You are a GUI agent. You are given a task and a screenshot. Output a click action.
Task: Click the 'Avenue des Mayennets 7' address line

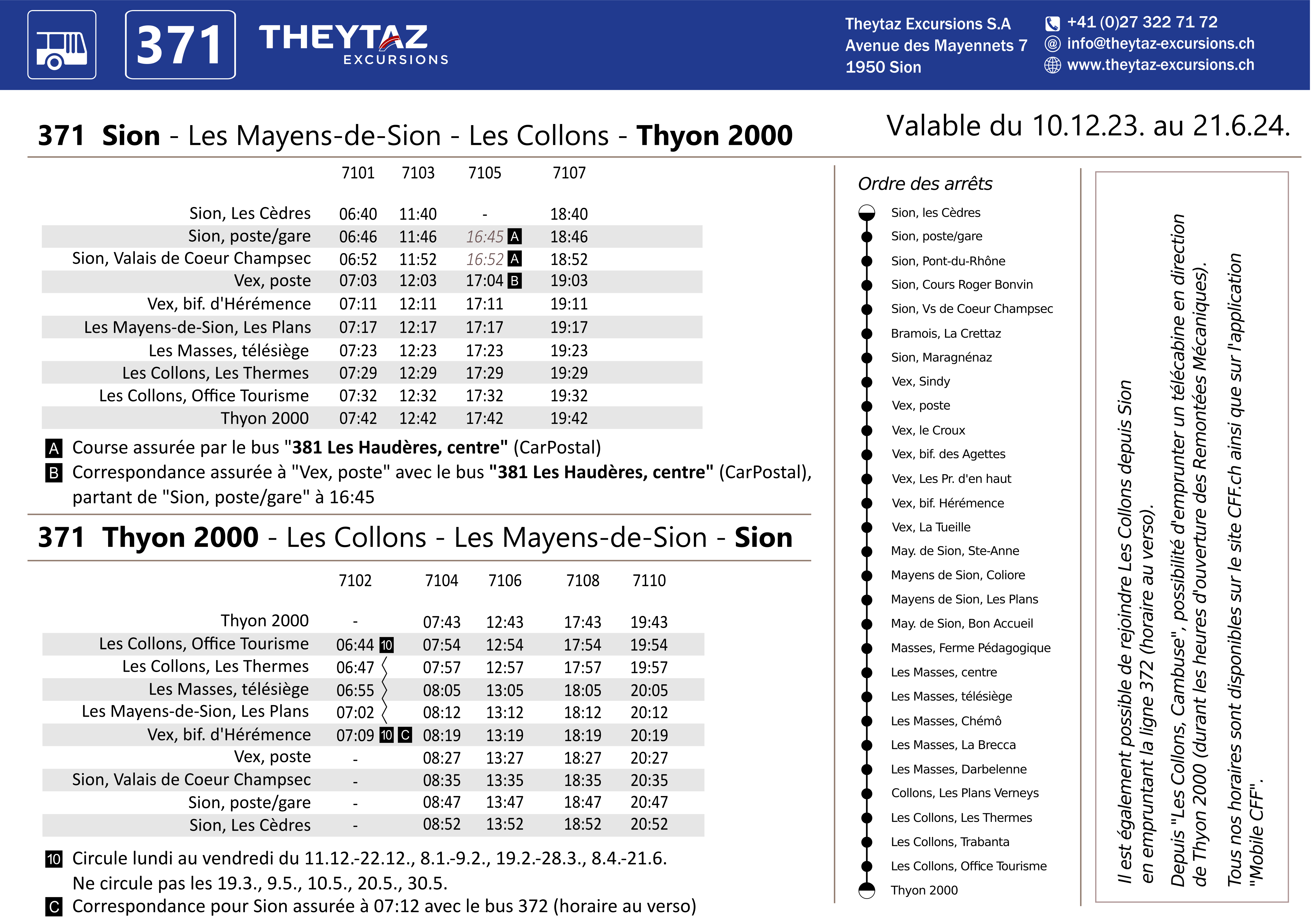tap(936, 46)
